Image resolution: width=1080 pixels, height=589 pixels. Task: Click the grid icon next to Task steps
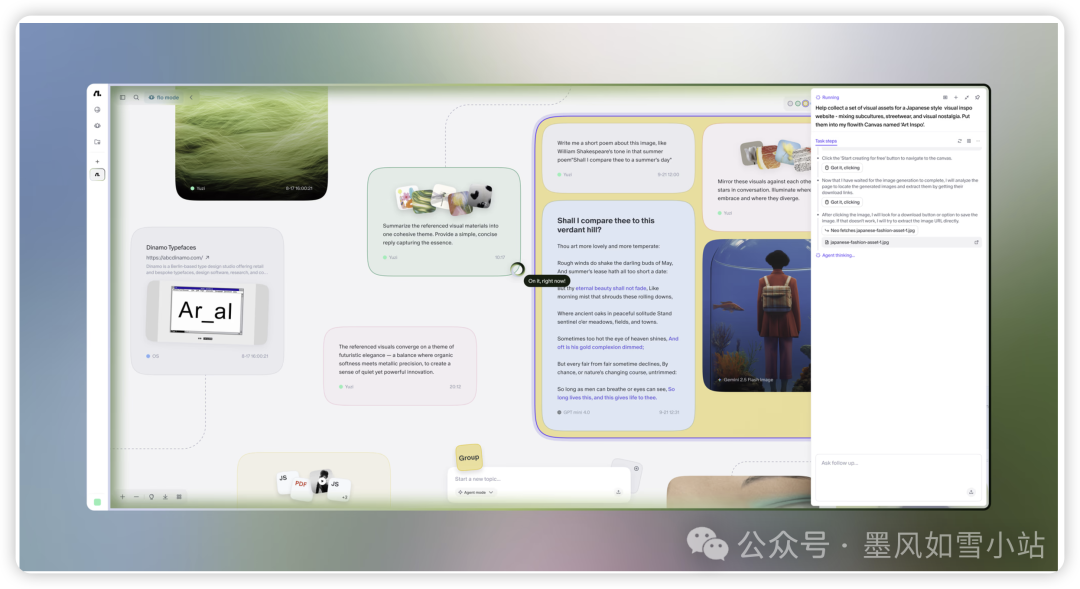point(968,141)
